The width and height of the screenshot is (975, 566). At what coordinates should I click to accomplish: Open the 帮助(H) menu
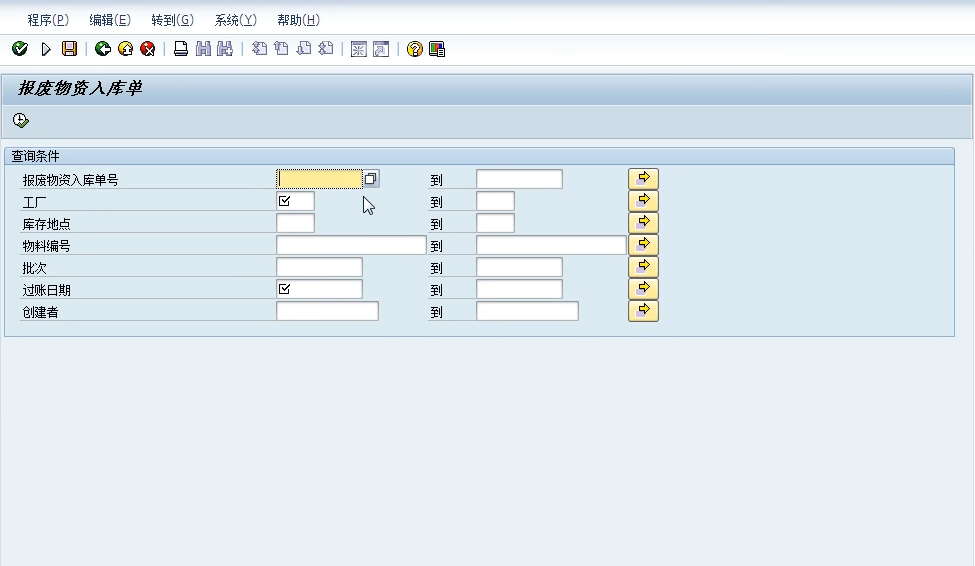pos(298,20)
